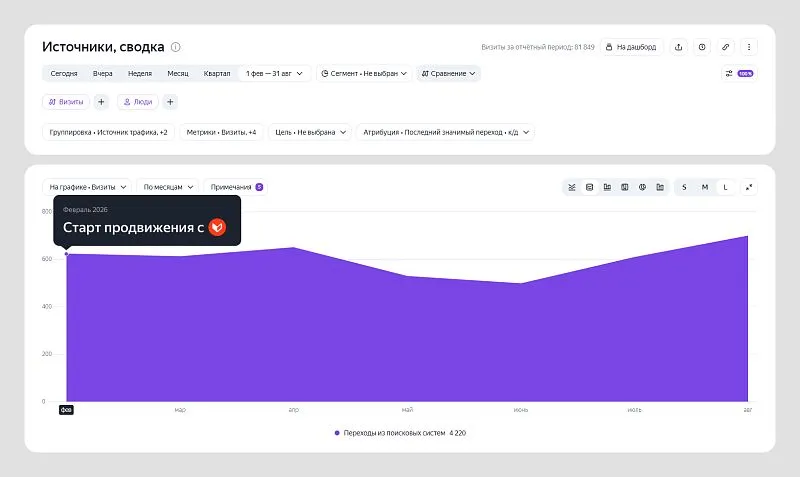This screenshot has height=477, width=800.
Task: Switch to line chart view icon
Action: click(572, 187)
